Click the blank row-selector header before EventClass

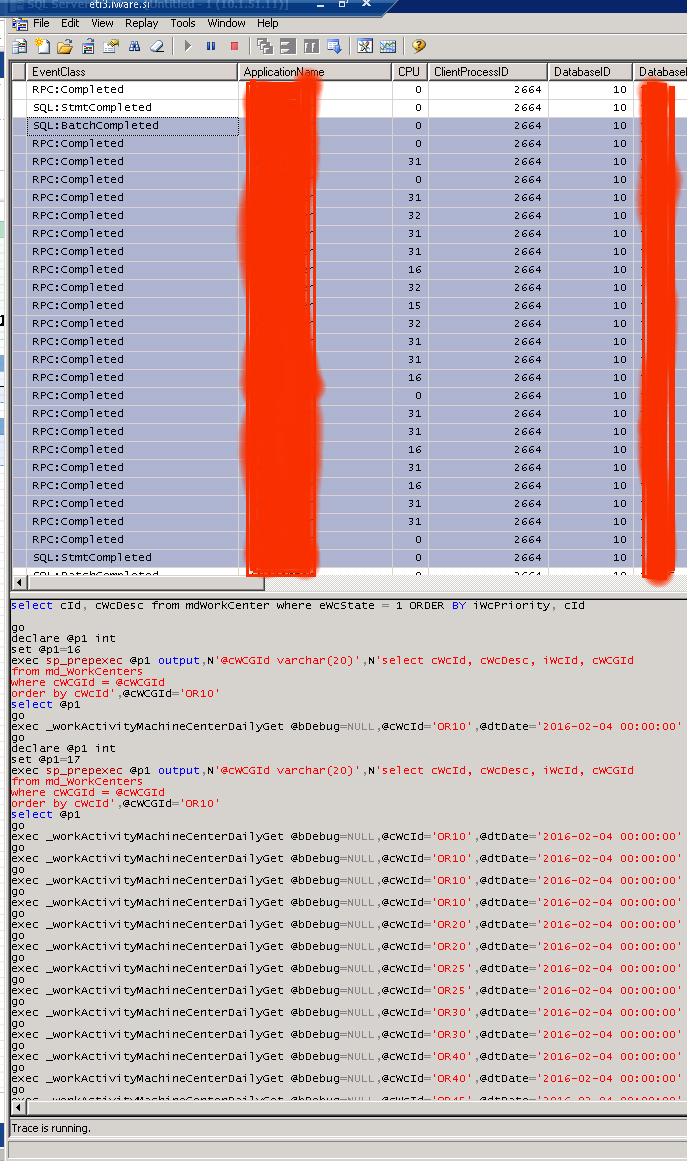tap(19, 72)
